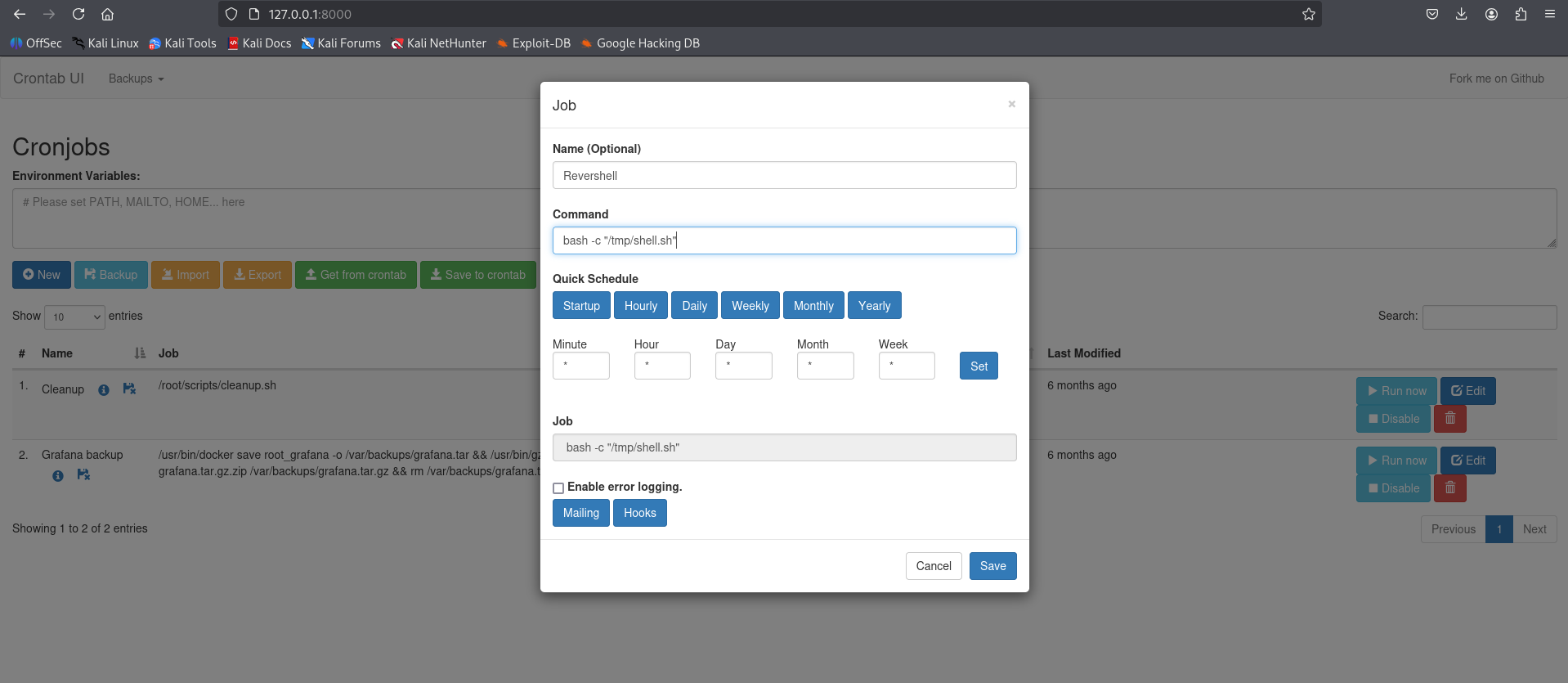1568x683 pixels.
Task: Sort table by Name column
Action: pyautogui.click(x=57, y=353)
